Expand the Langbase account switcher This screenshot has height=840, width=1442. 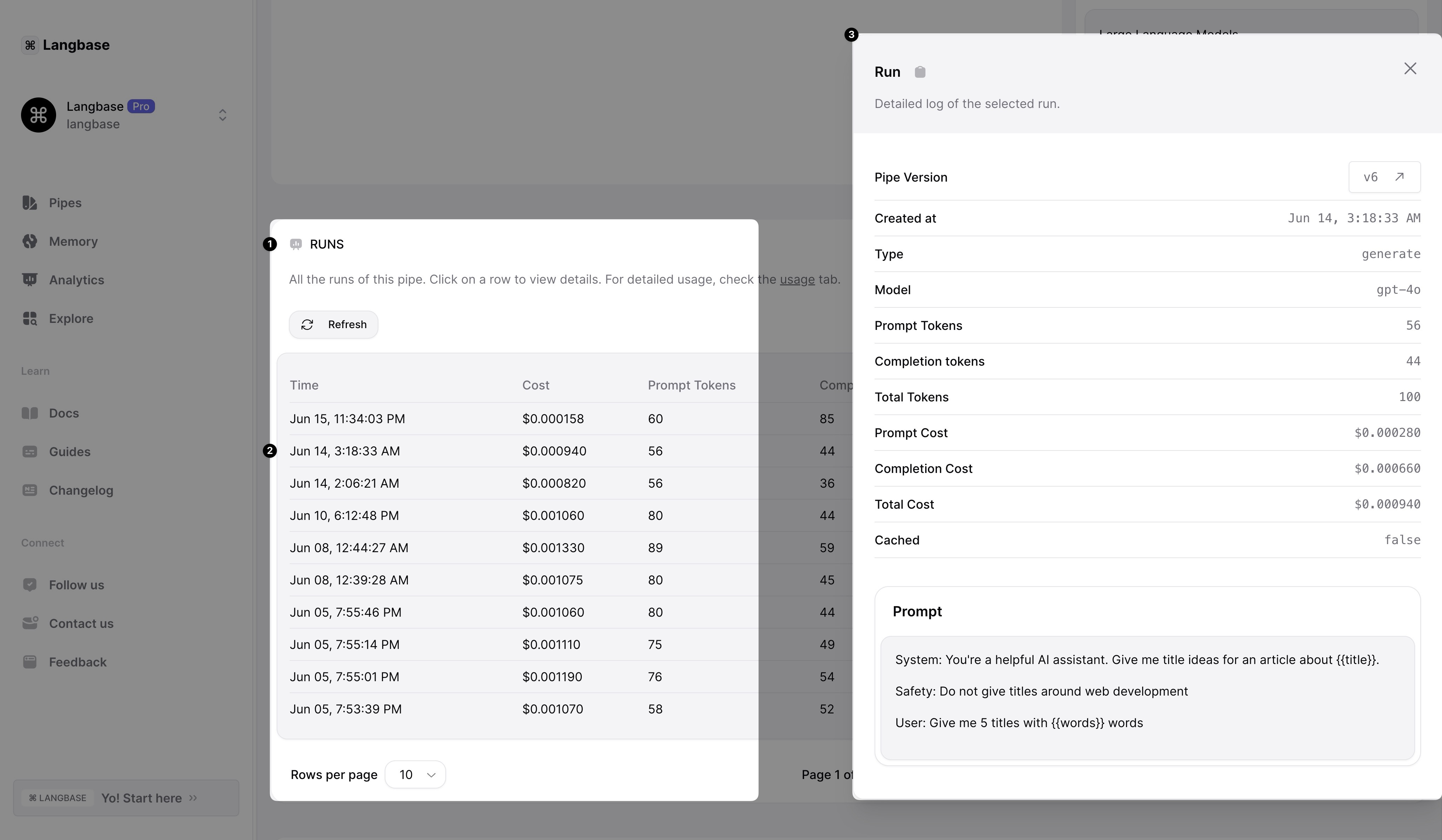click(222, 115)
